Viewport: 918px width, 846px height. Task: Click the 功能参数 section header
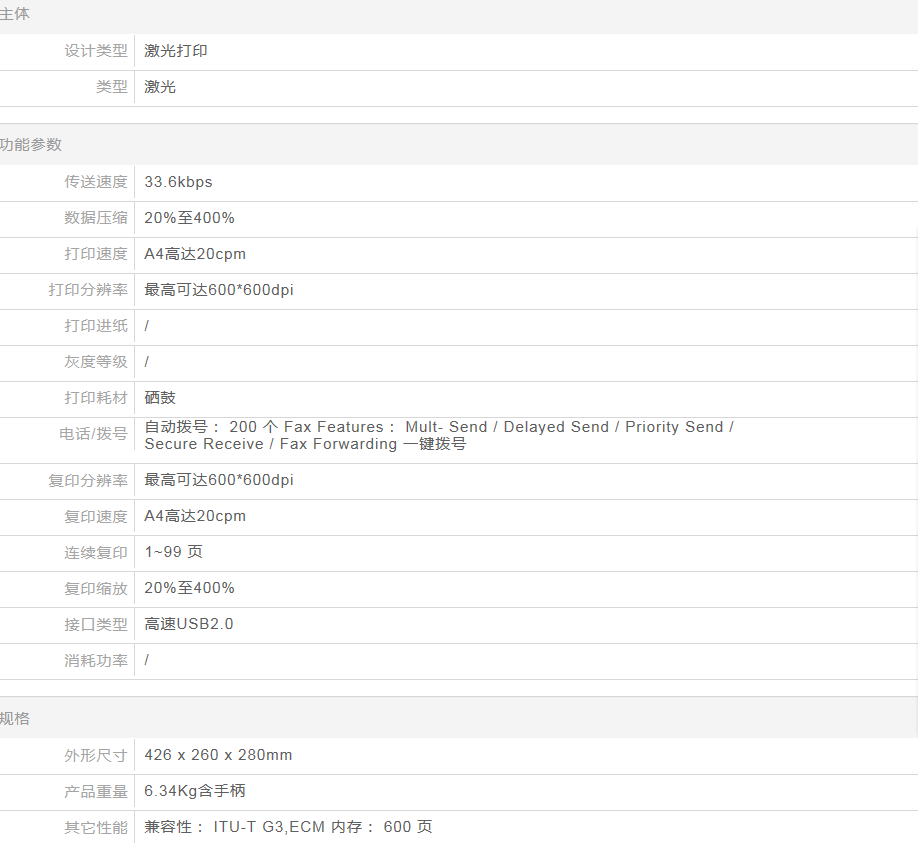pyautogui.click(x=31, y=145)
